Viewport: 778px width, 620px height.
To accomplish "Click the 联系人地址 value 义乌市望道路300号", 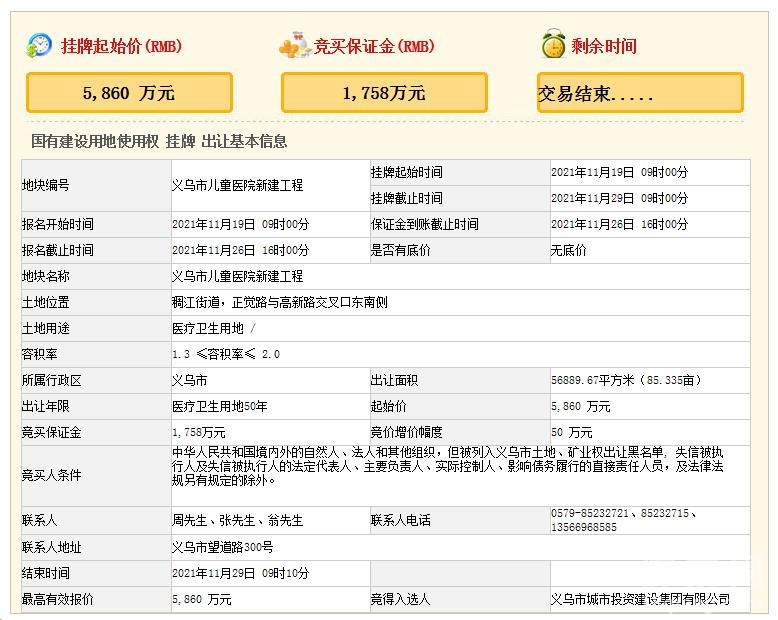I will [223, 547].
